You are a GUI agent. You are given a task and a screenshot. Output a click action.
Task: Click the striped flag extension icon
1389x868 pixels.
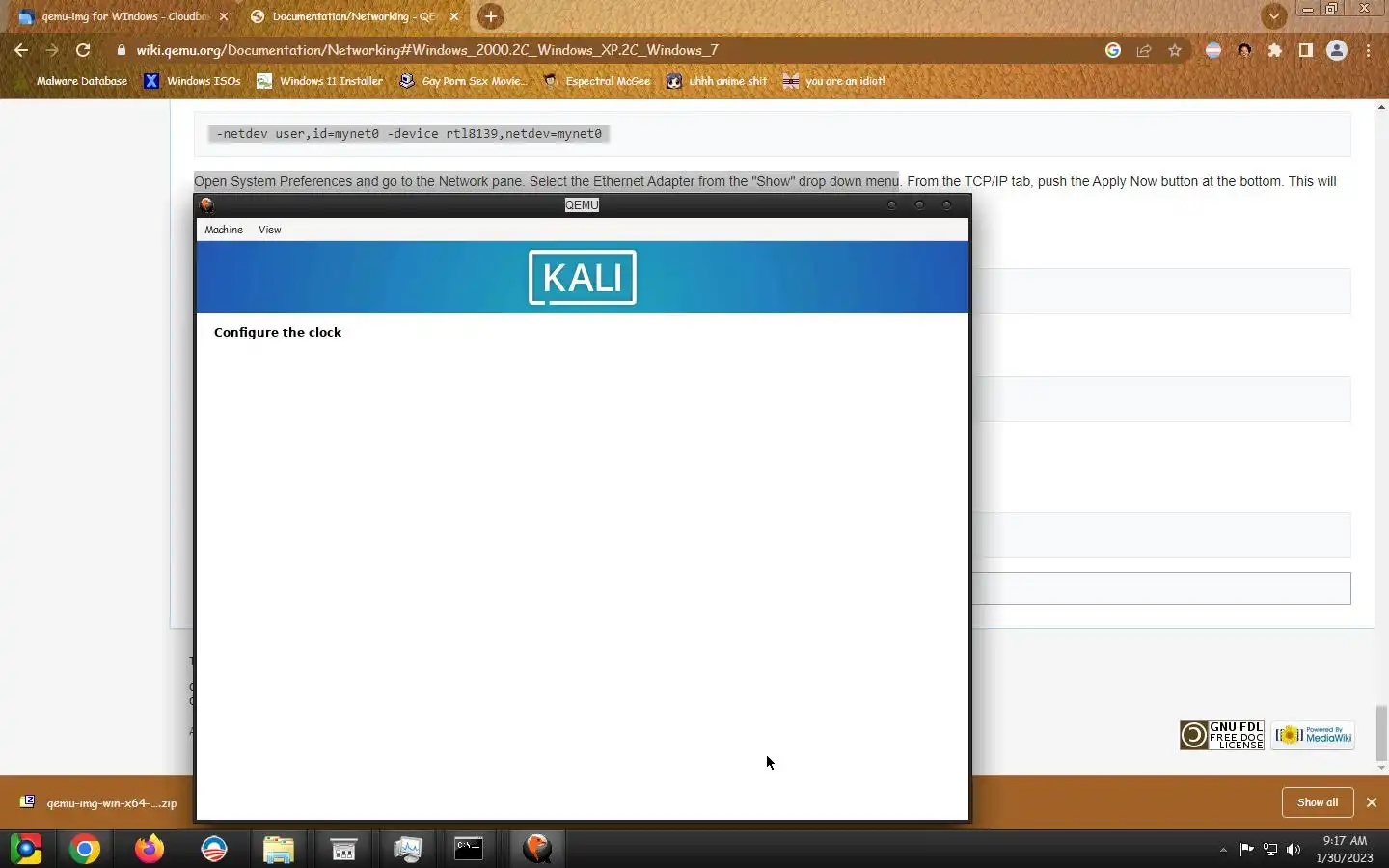pos(1213,50)
